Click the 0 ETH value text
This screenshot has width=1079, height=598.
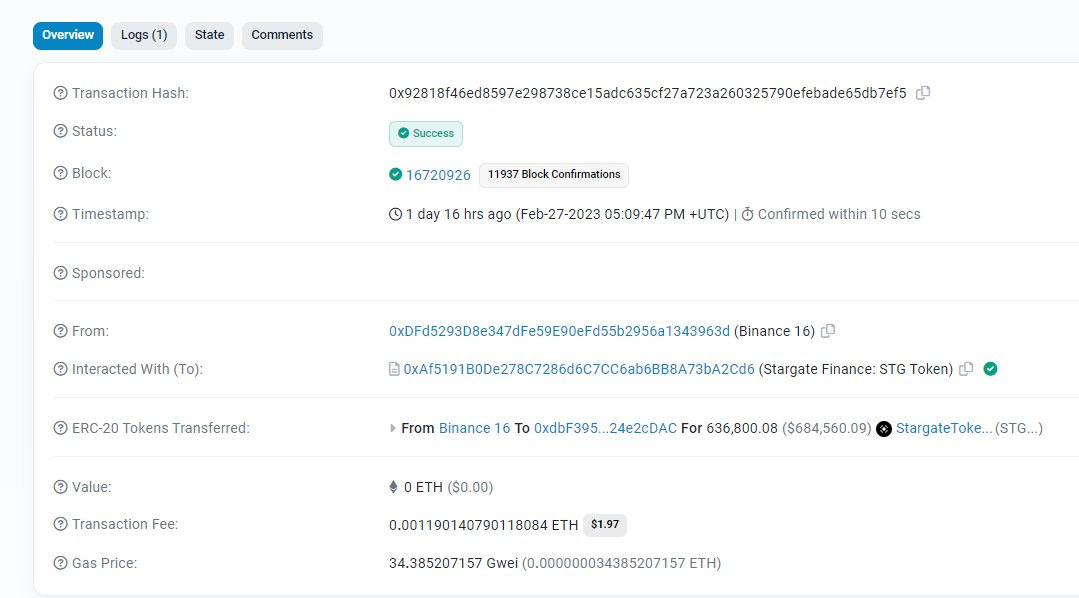[x=423, y=487]
